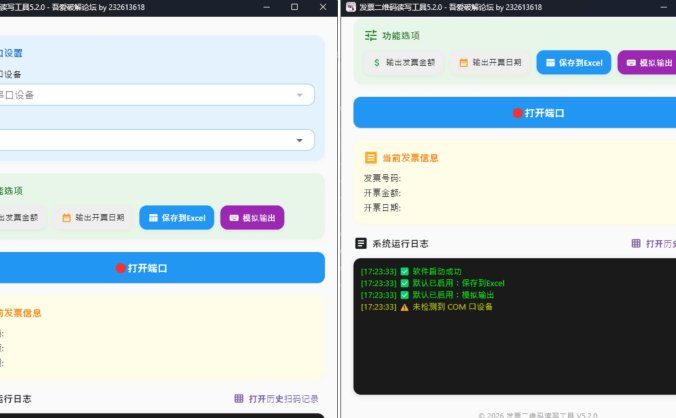
Task: Click the calendar icon beside 输出开票日期 in right window
Action: pos(463,63)
